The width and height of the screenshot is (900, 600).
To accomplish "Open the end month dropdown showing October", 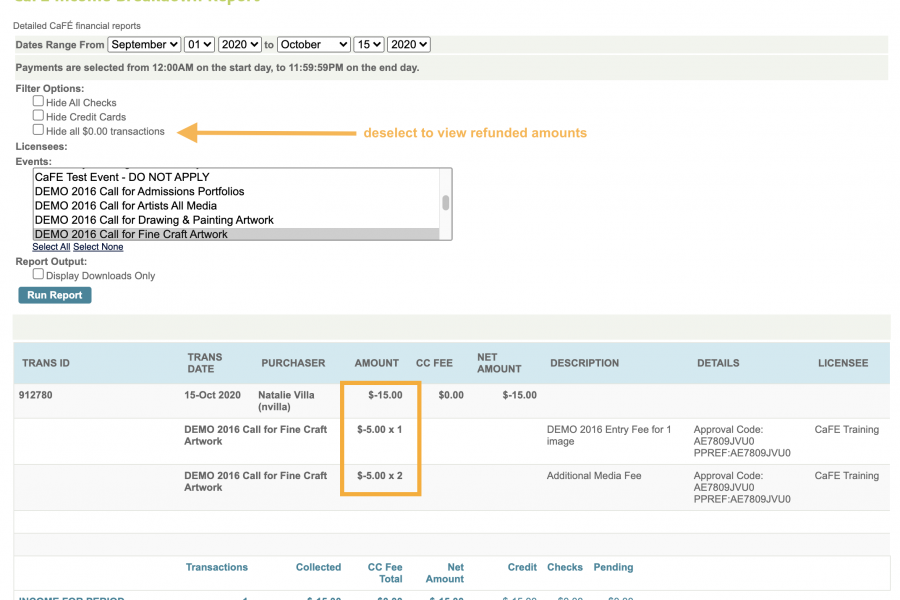I will click(x=313, y=45).
